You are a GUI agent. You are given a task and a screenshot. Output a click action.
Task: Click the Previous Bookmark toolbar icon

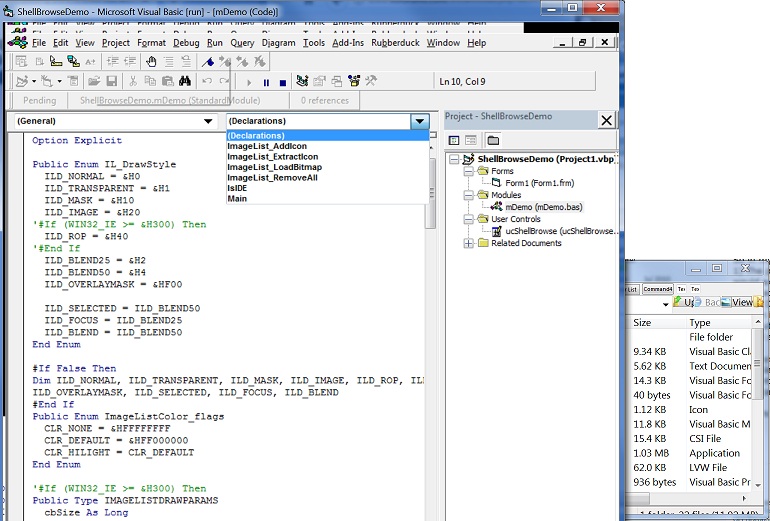[x=242, y=62]
